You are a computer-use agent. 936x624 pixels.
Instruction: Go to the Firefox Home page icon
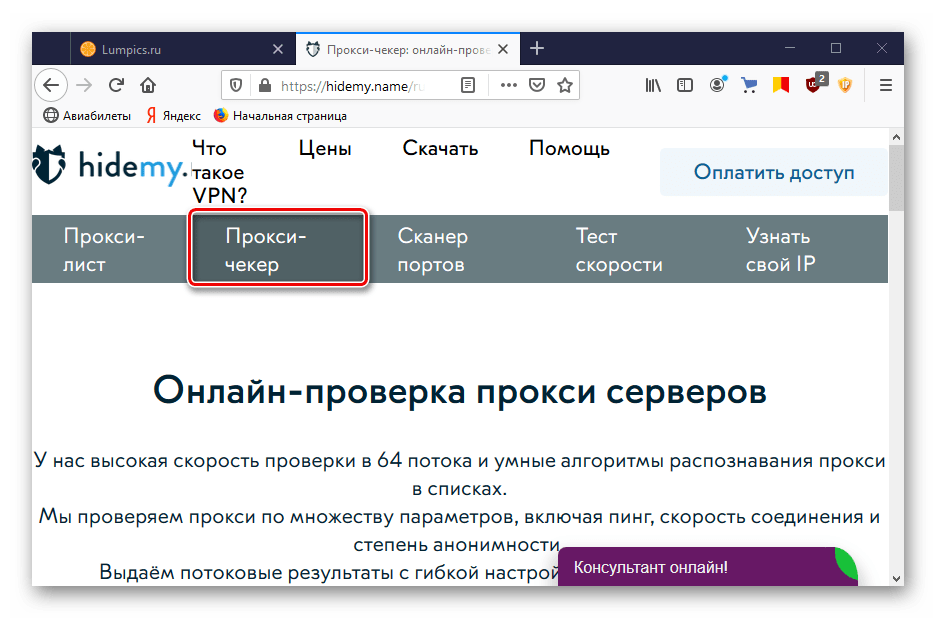pos(148,86)
